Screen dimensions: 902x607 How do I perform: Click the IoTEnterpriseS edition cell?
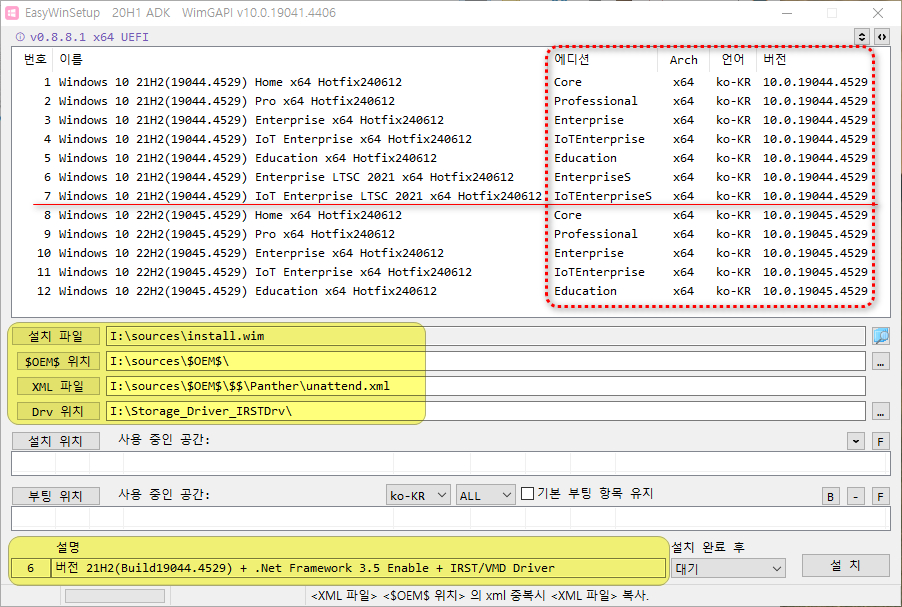tap(602, 196)
